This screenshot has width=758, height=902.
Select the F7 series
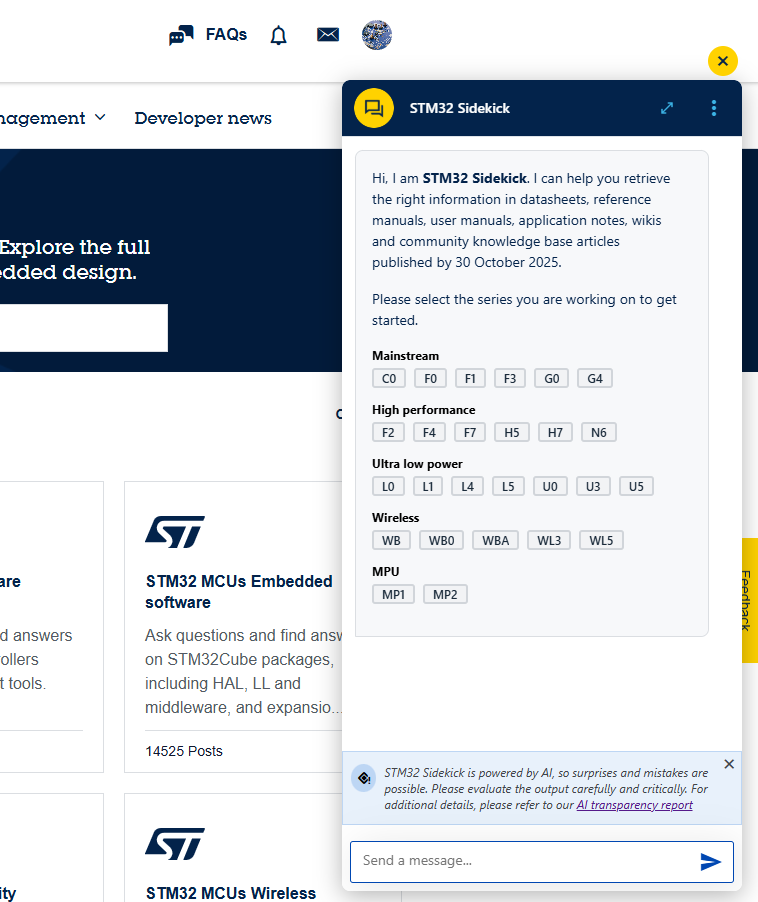pos(470,433)
